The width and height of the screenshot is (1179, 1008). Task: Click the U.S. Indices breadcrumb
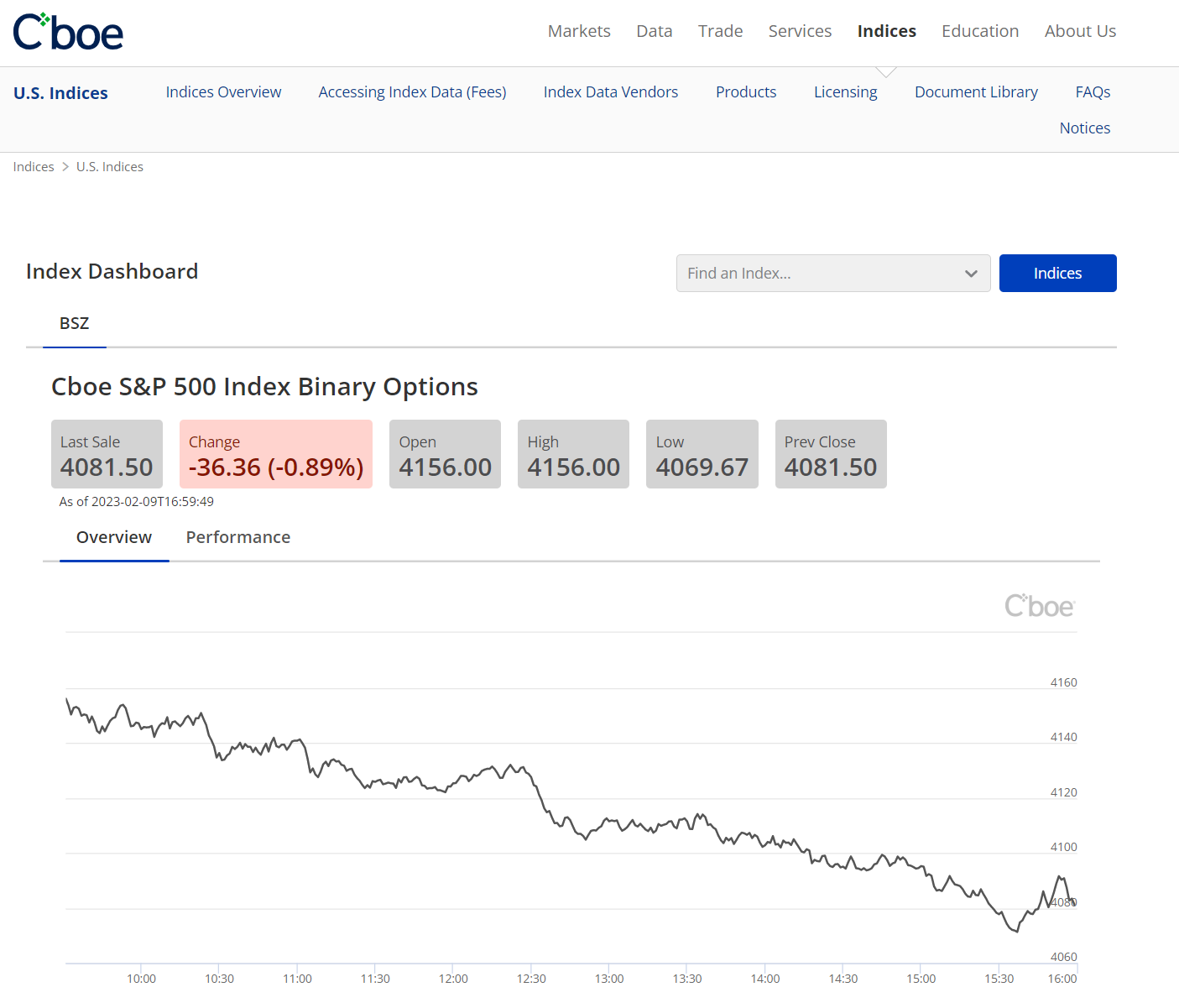(x=110, y=167)
